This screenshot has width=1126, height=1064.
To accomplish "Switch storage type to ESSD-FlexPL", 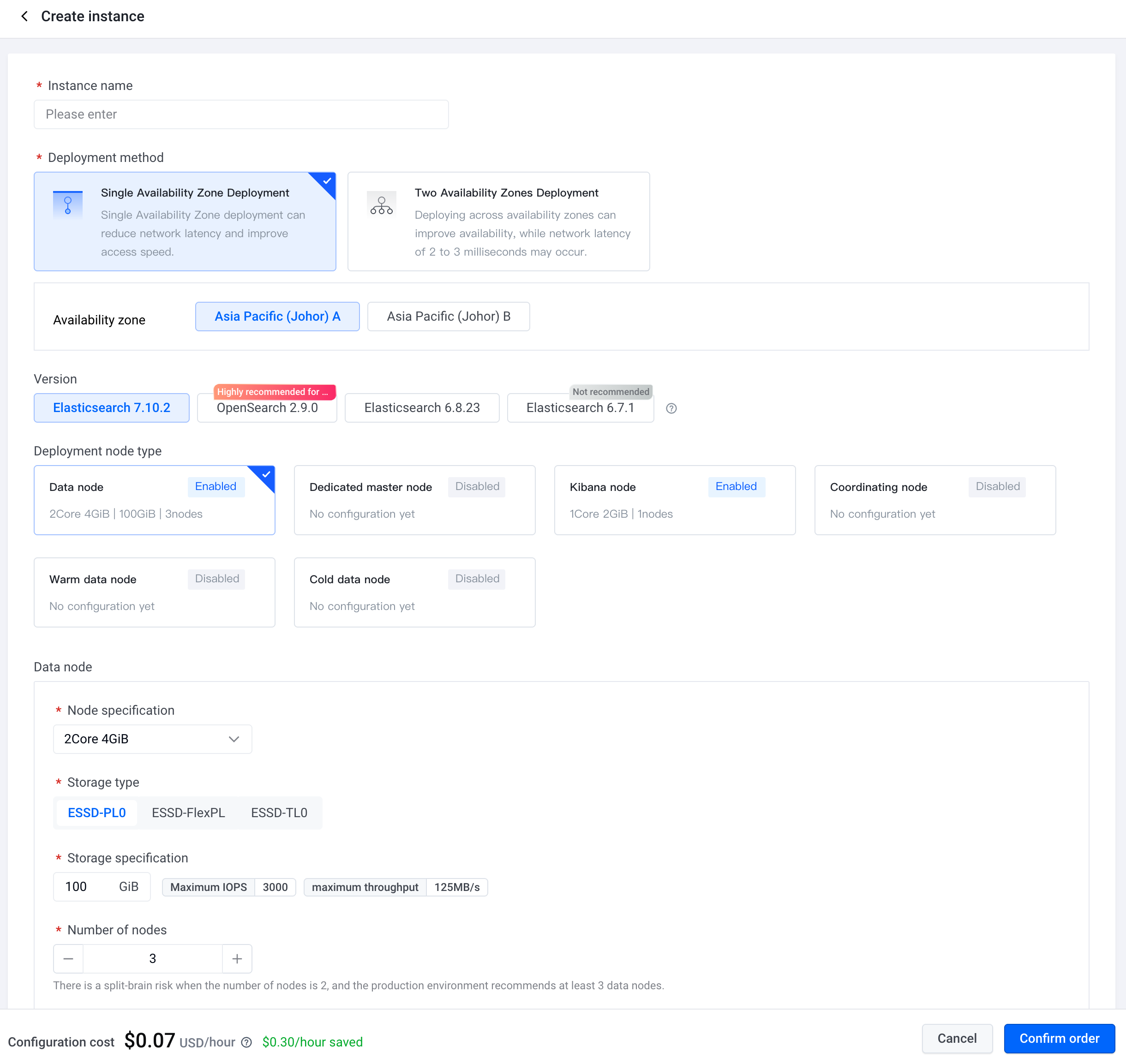I will pos(188,813).
